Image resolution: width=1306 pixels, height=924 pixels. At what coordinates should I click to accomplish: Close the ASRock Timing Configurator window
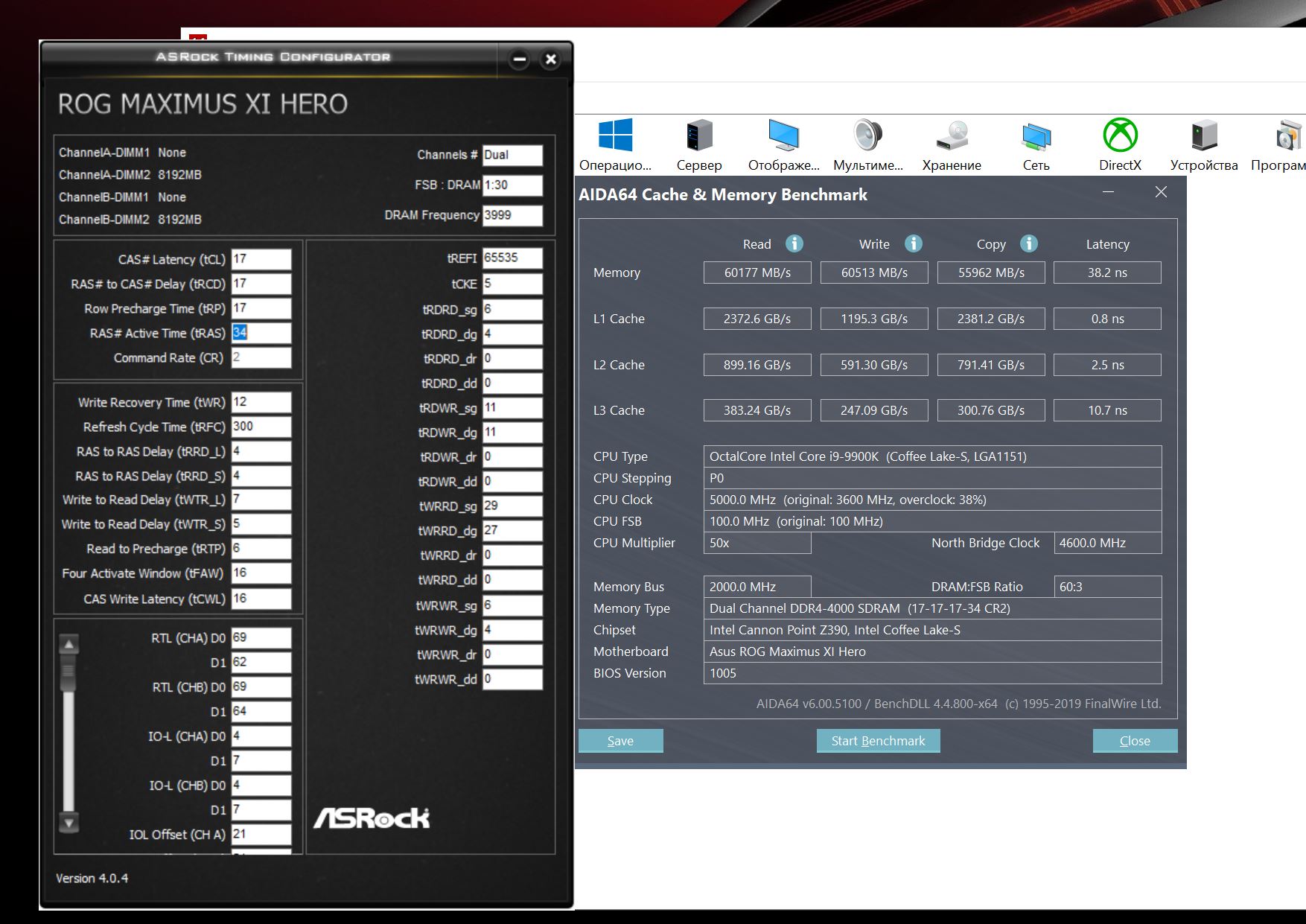tap(551, 59)
